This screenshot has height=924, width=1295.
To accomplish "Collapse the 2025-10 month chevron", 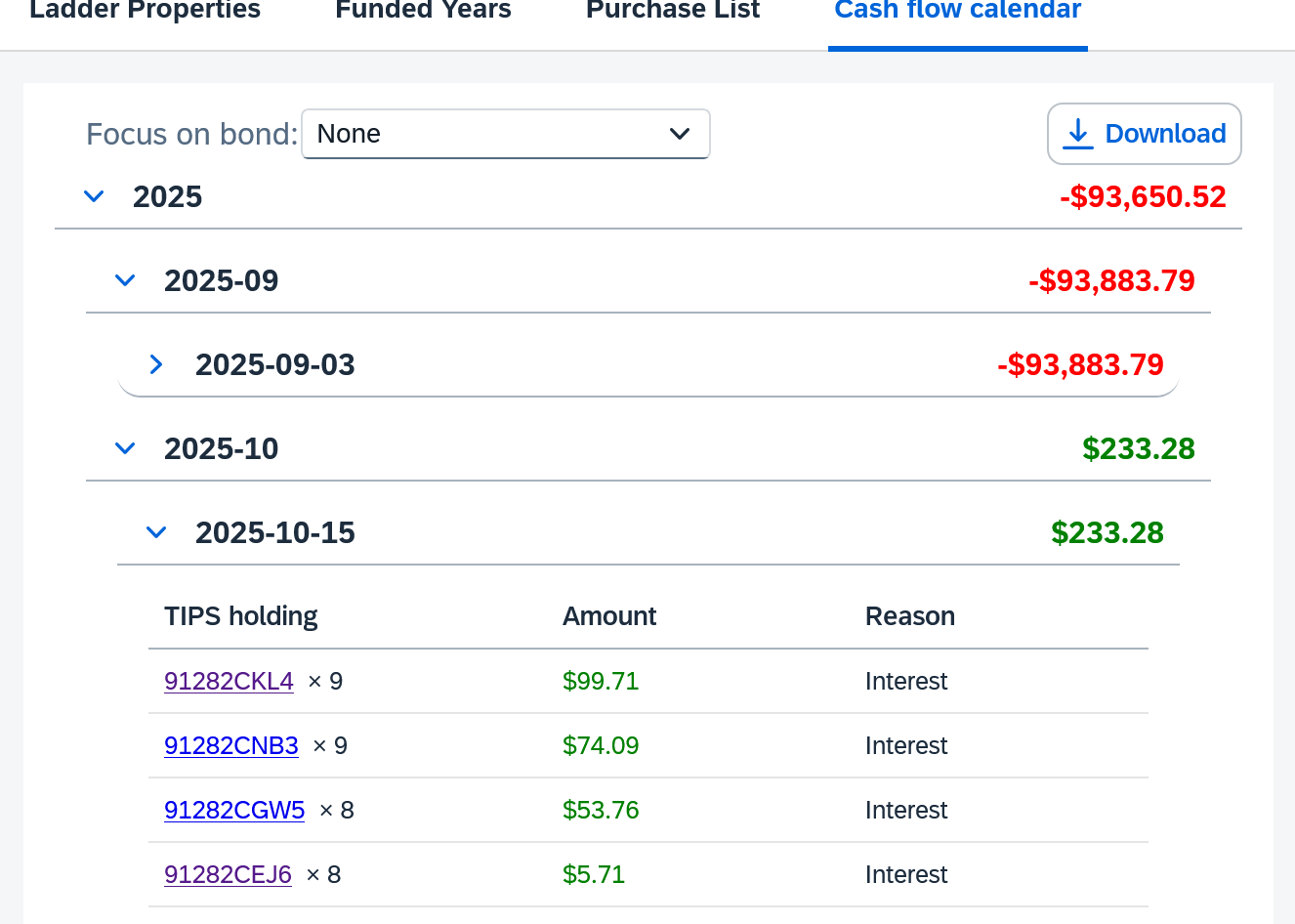I will tap(125, 448).
